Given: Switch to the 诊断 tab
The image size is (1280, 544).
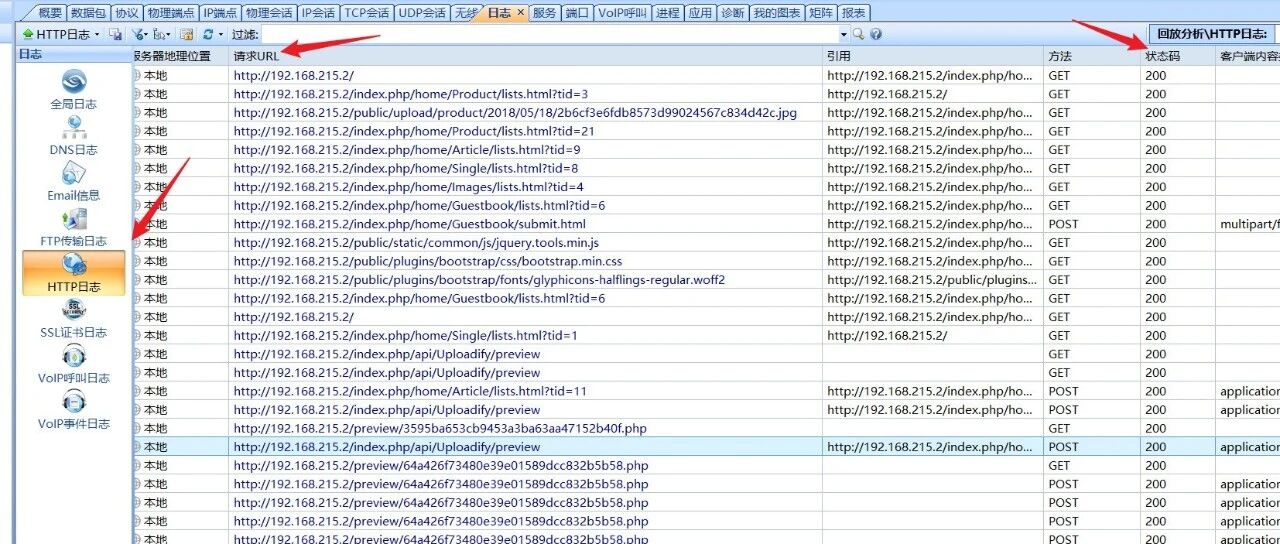Looking at the screenshot, I should (733, 13).
